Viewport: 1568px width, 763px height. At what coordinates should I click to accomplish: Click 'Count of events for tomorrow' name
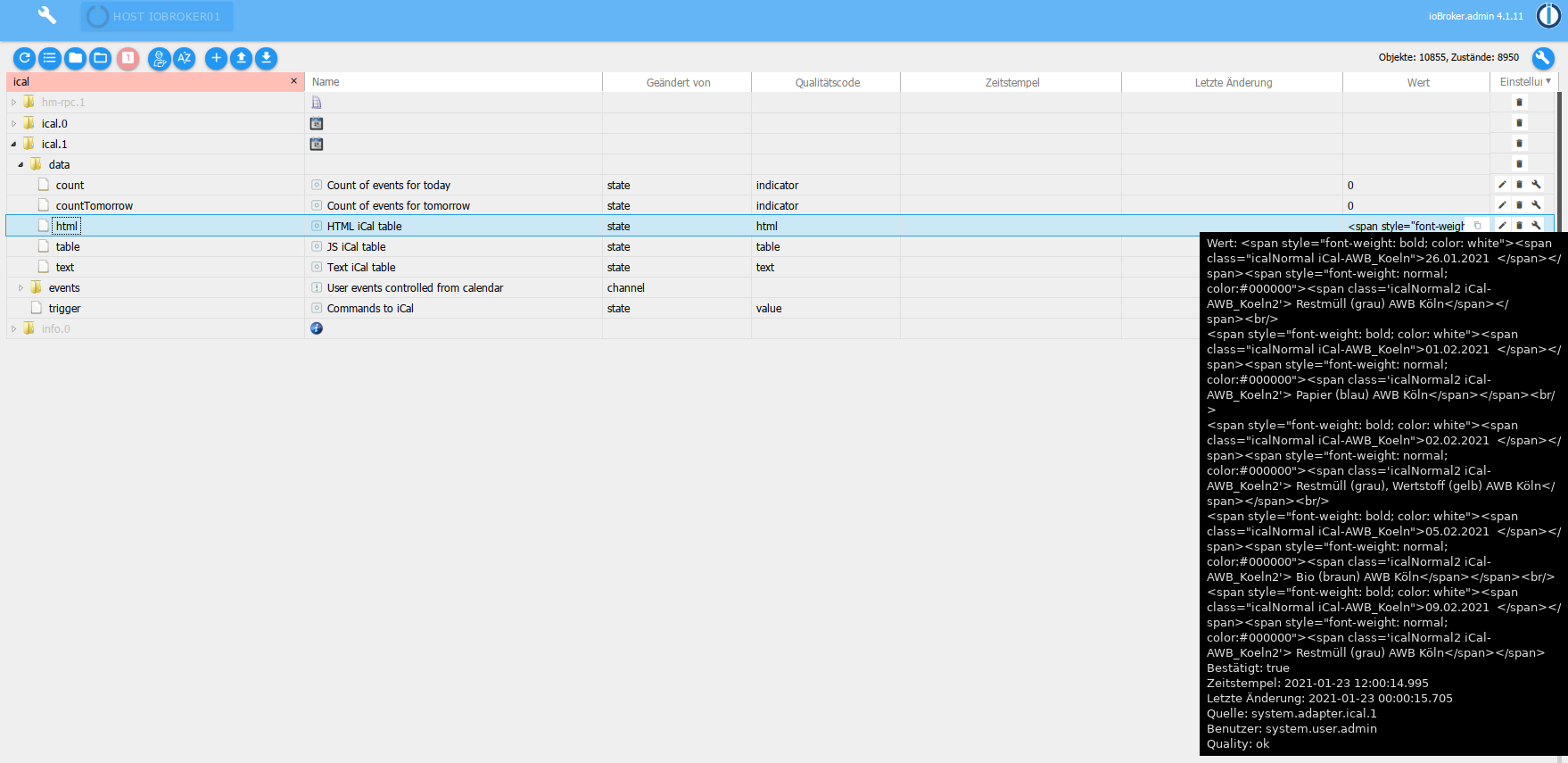[x=399, y=206]
